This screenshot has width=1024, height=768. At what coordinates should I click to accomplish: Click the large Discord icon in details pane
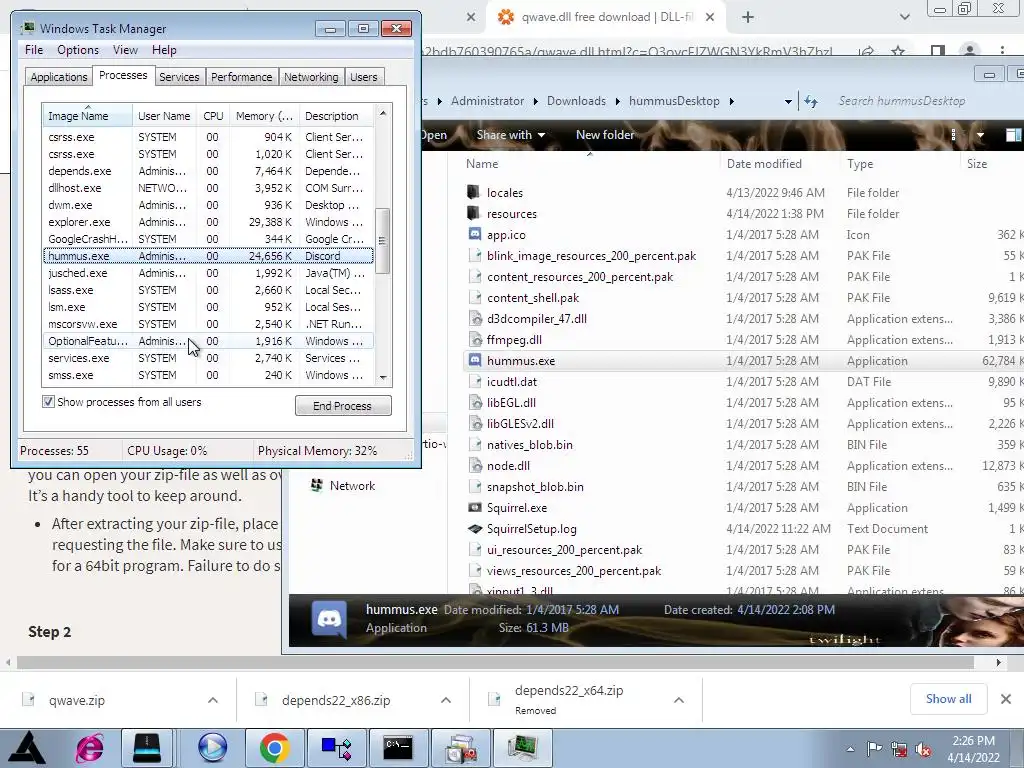point(330,618)
